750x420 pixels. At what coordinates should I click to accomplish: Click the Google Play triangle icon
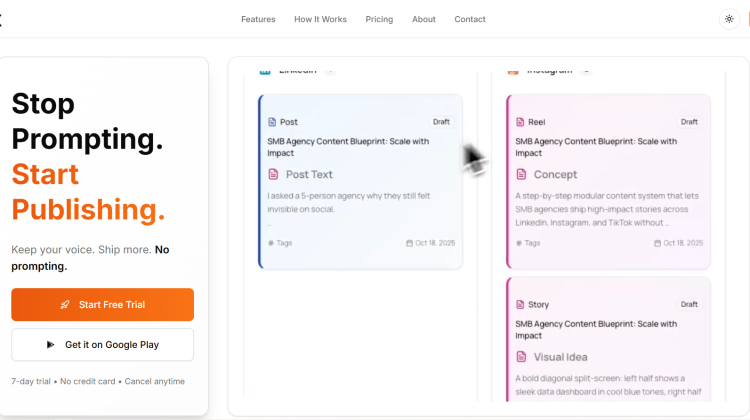50,344
